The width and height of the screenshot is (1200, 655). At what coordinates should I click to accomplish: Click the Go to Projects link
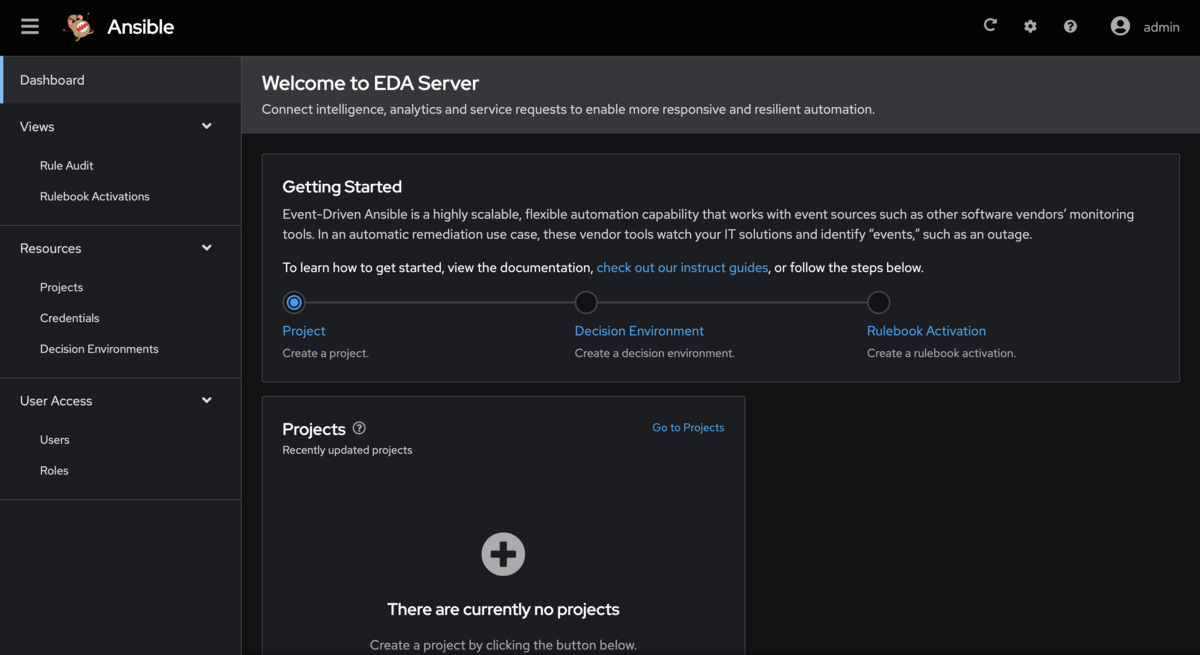pos(688,427)
